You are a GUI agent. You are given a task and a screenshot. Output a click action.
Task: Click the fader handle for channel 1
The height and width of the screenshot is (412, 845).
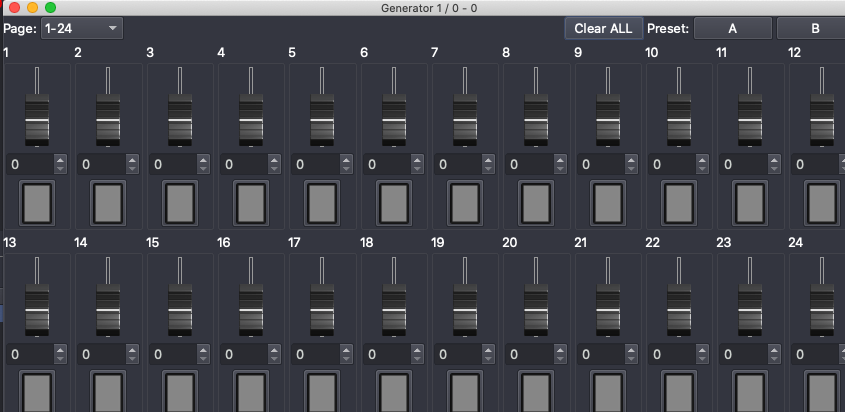pos(37,120)
